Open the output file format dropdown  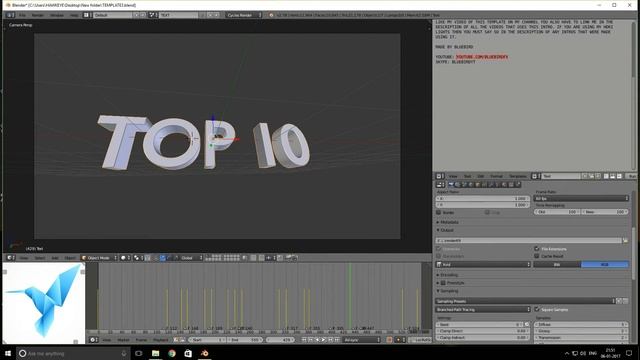[x=483, y=264]
